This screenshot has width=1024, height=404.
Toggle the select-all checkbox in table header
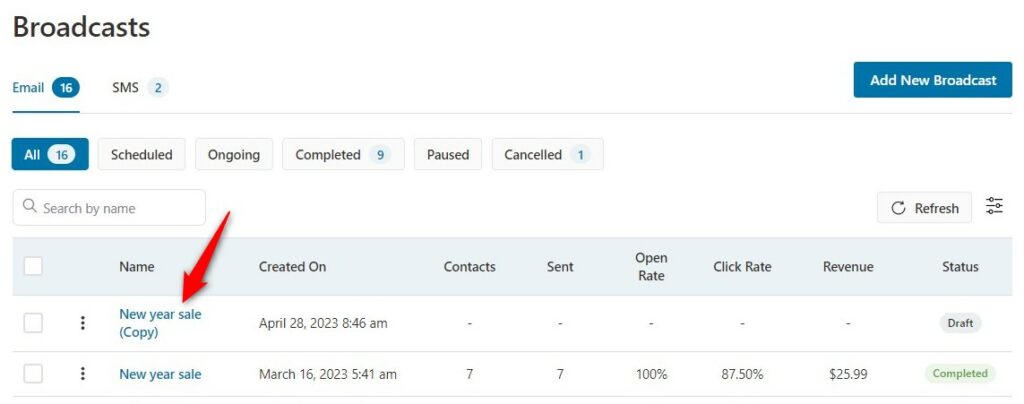(33, 266)
